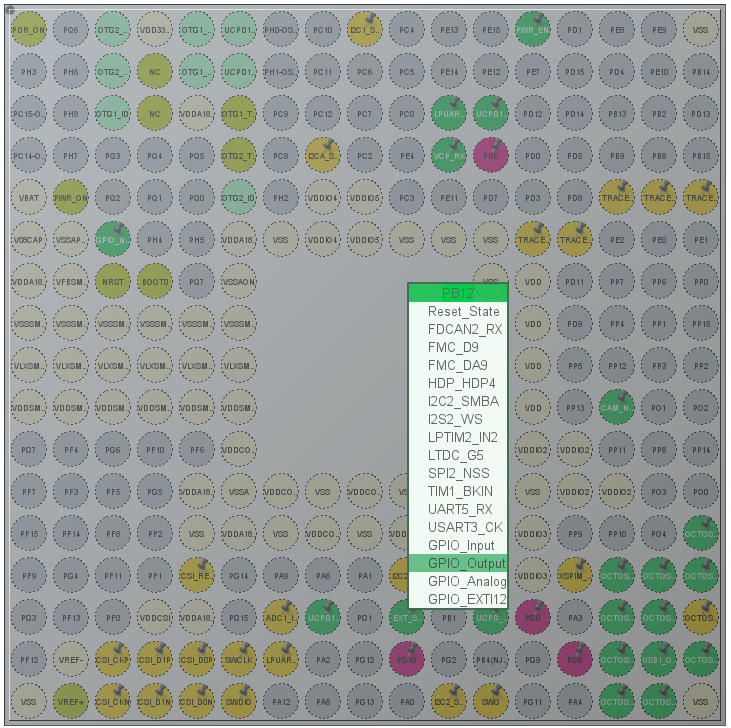Select pin PB14

coord(701,72)
